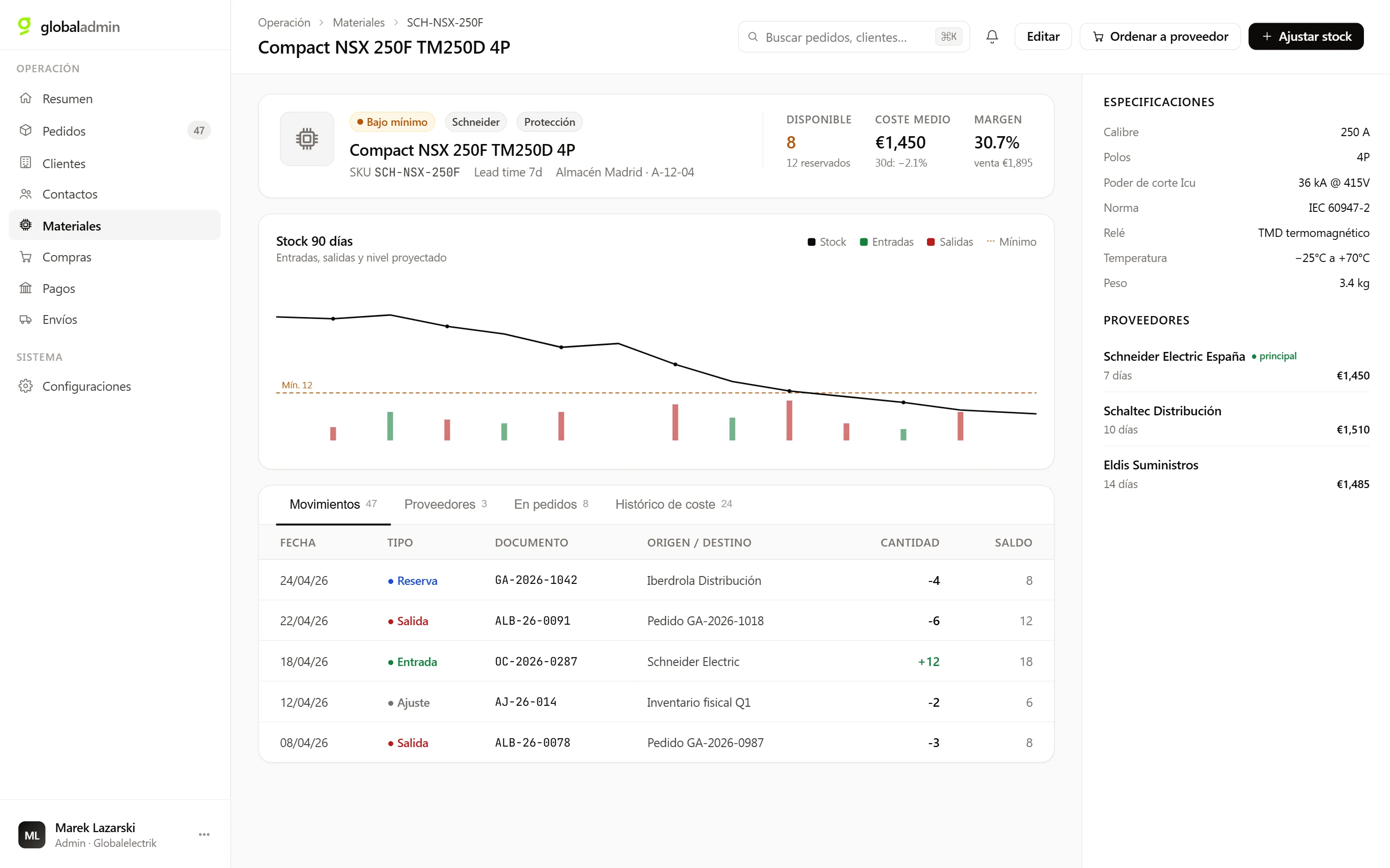This screenshot has width=1390, height=868.
Task: Open Pedidos section
Action: click(115, 131)
